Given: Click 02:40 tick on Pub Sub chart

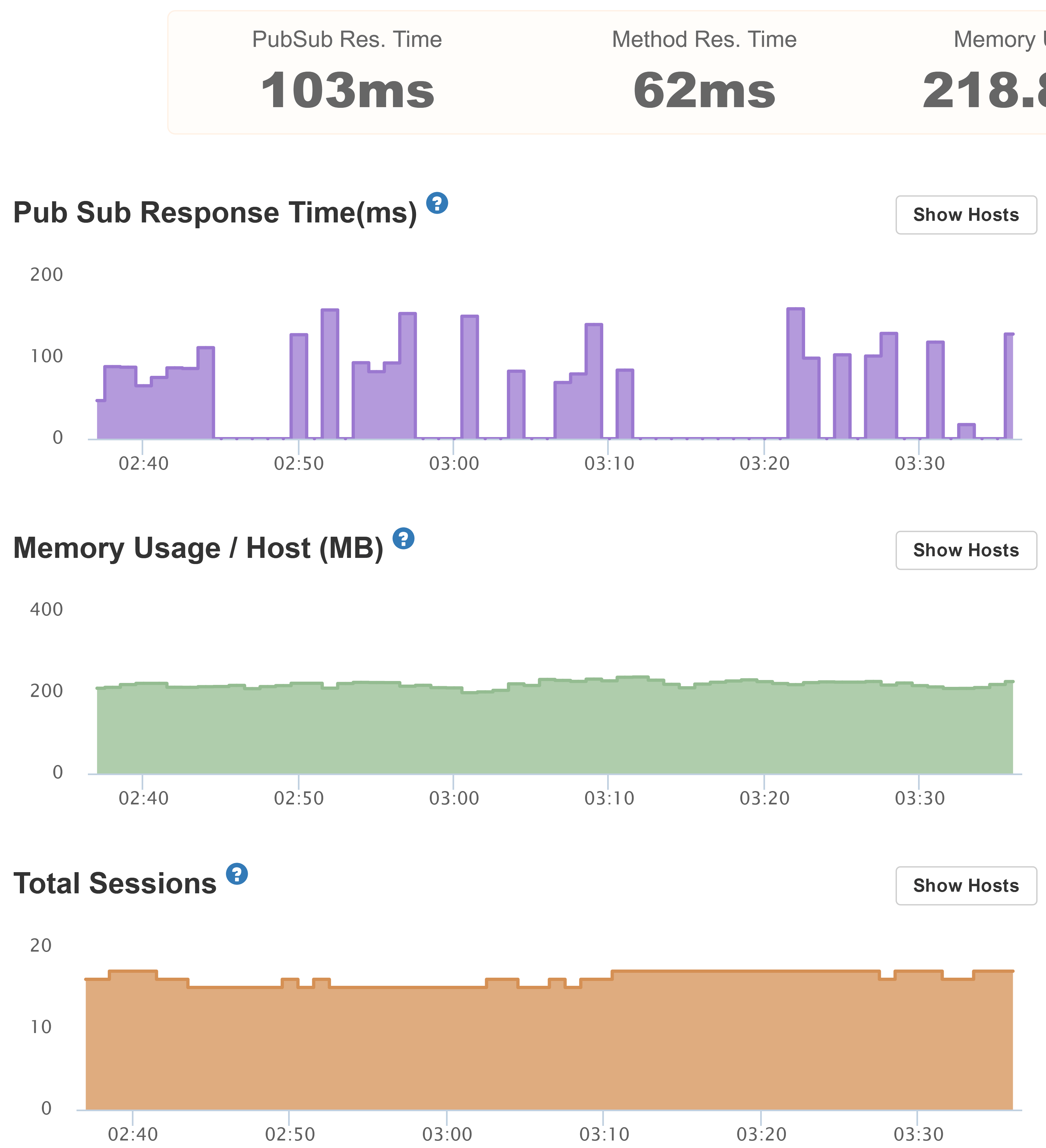Looking at the screenshot, I should (144, 463).
